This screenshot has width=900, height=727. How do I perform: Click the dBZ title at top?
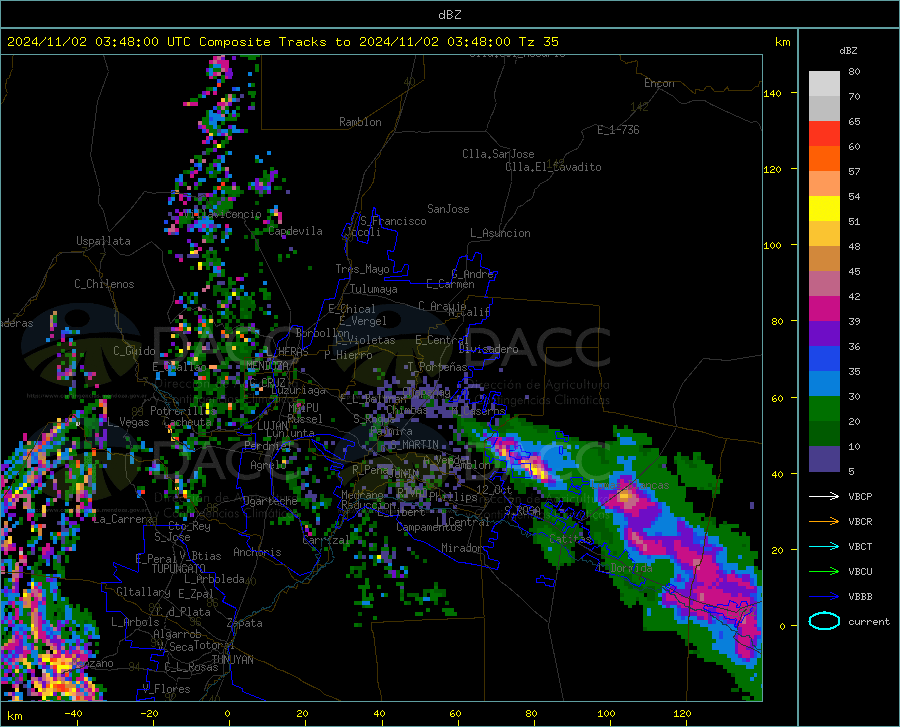coord(449,15)
